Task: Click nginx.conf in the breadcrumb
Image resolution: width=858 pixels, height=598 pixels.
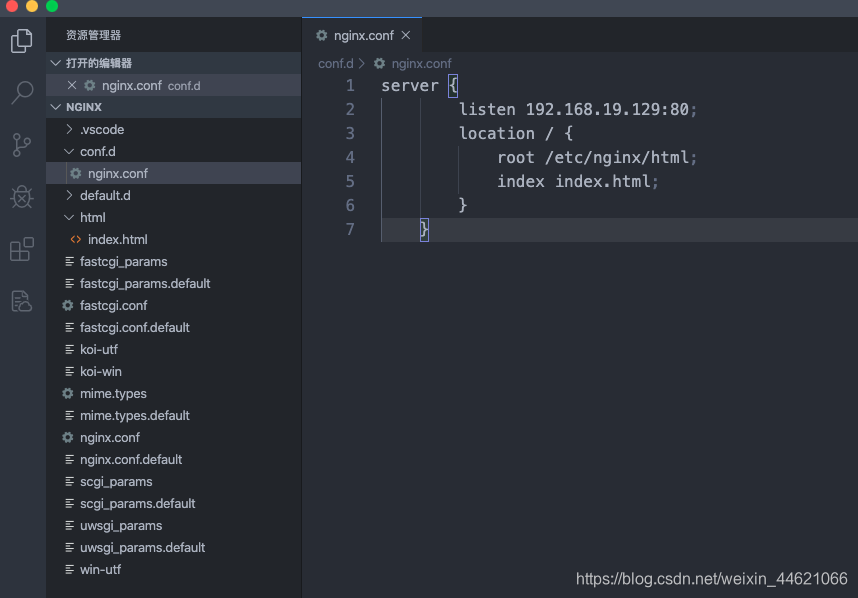Action: click(421, 63)
